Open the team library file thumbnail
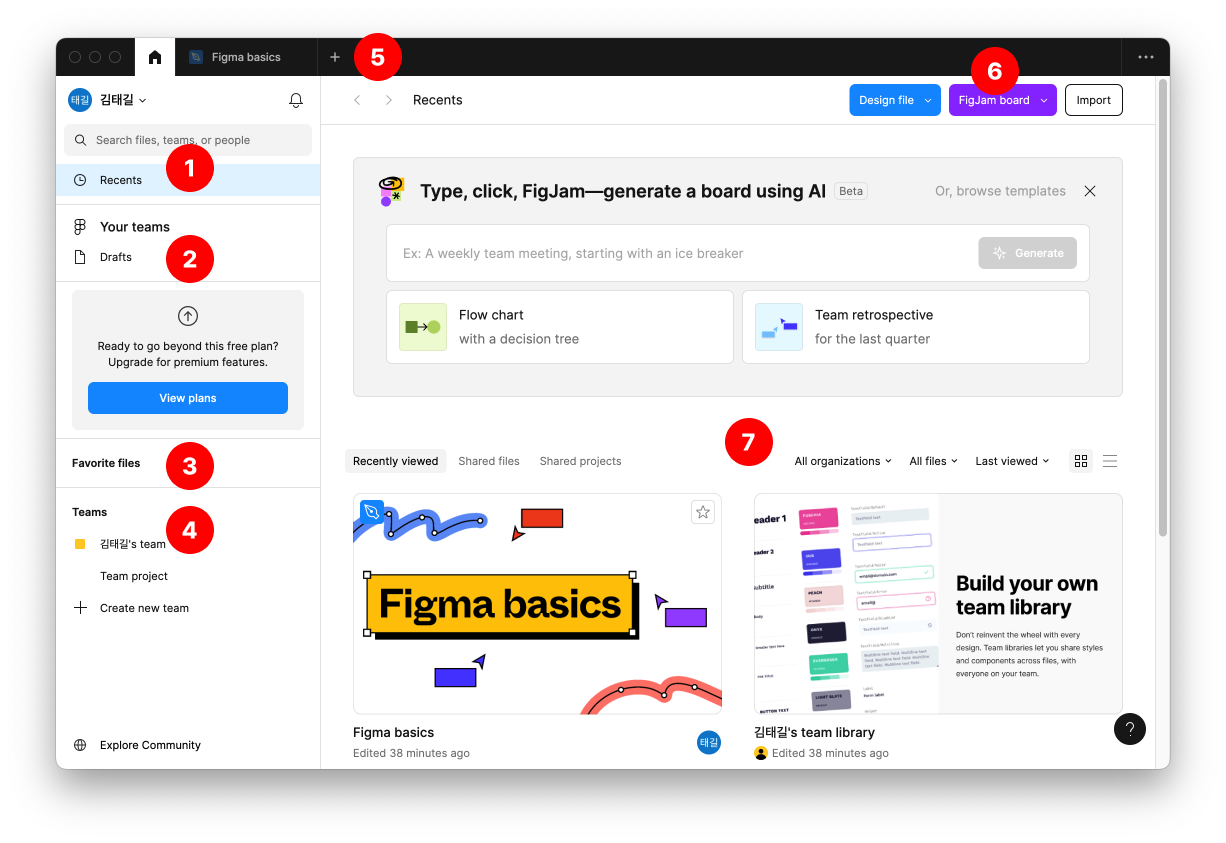 point(938,604)
